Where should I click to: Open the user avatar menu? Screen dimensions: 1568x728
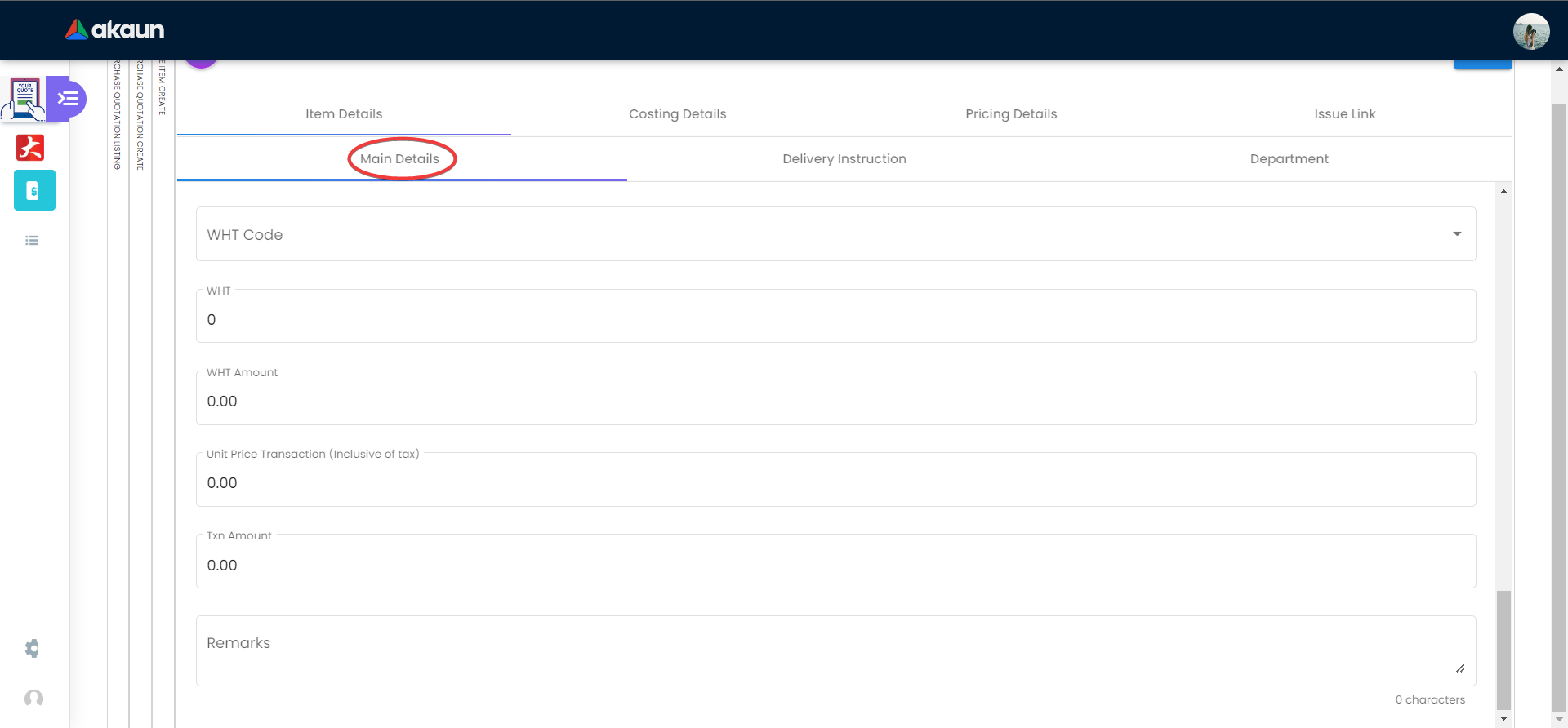coord(1531,32)
